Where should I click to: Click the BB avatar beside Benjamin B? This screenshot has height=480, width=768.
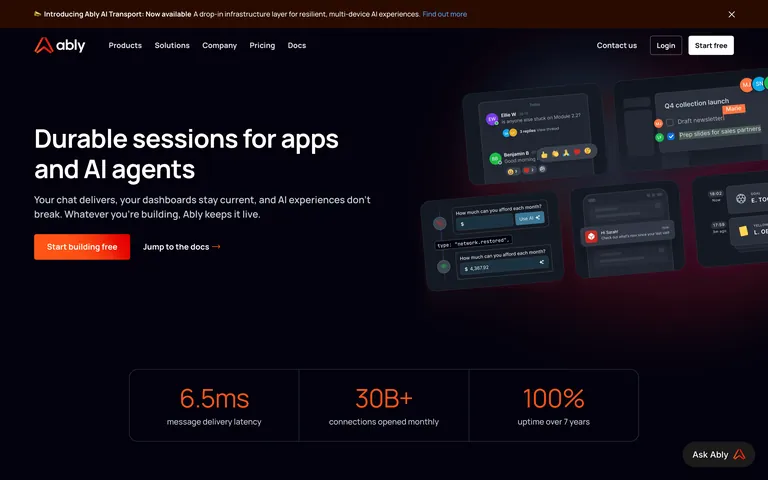pos(495,159)
